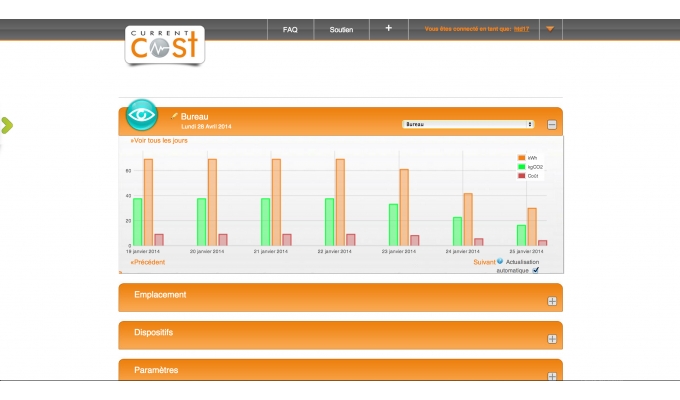
Task: Click the plus icon in top navigation
Action: tap(388, 29)
